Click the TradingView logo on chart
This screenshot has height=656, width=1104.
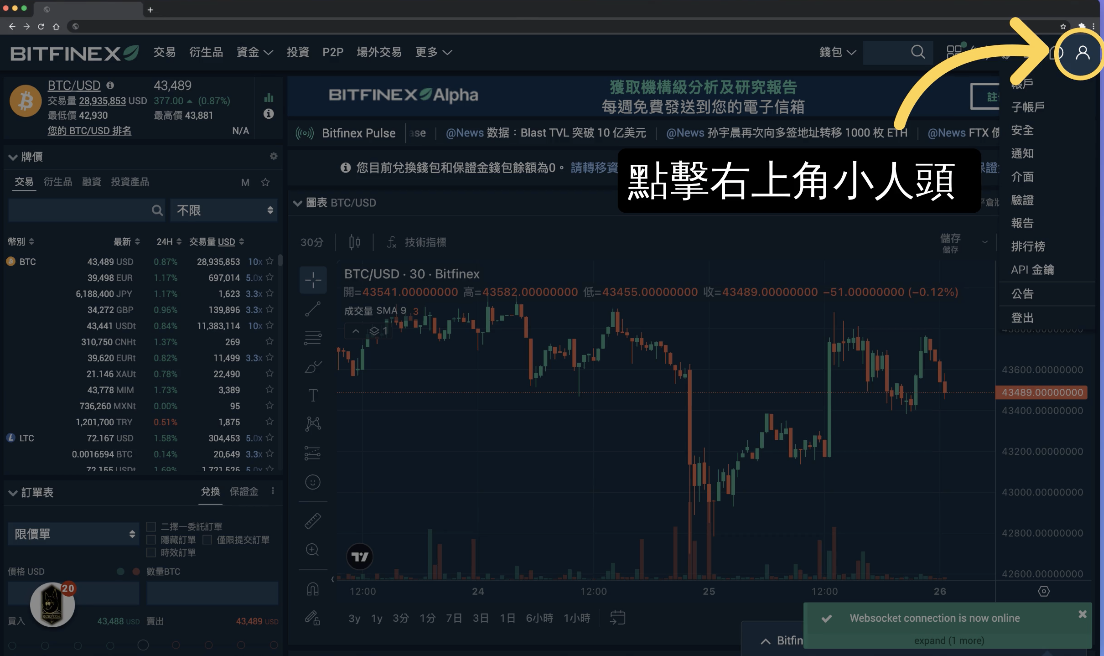(360, 557)
